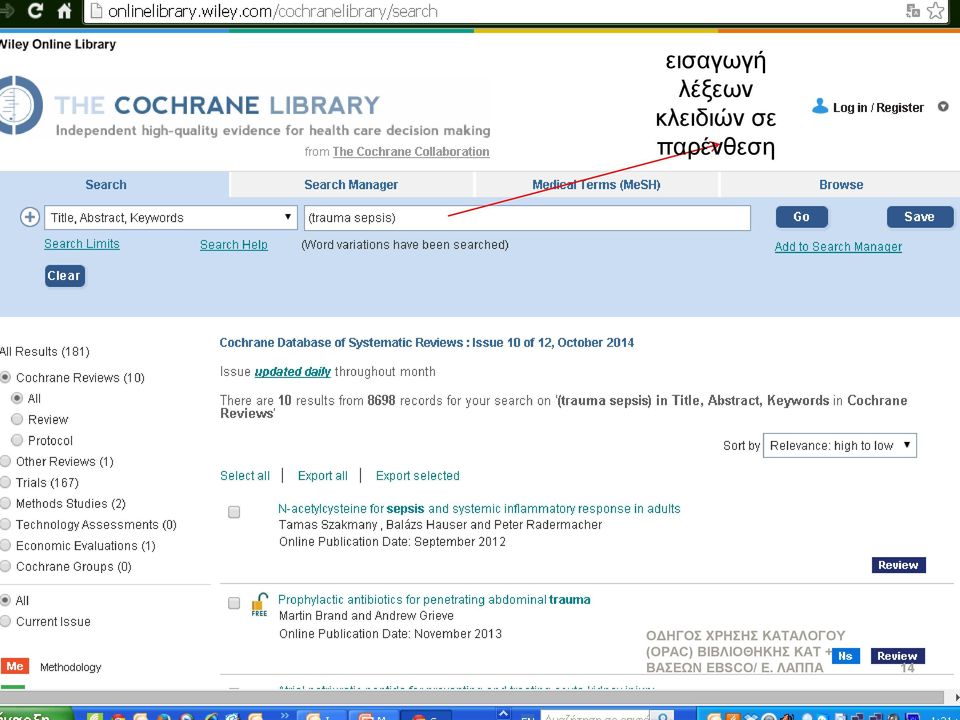
Task: Click the Wiley Online Library header text
Action: 58,44
